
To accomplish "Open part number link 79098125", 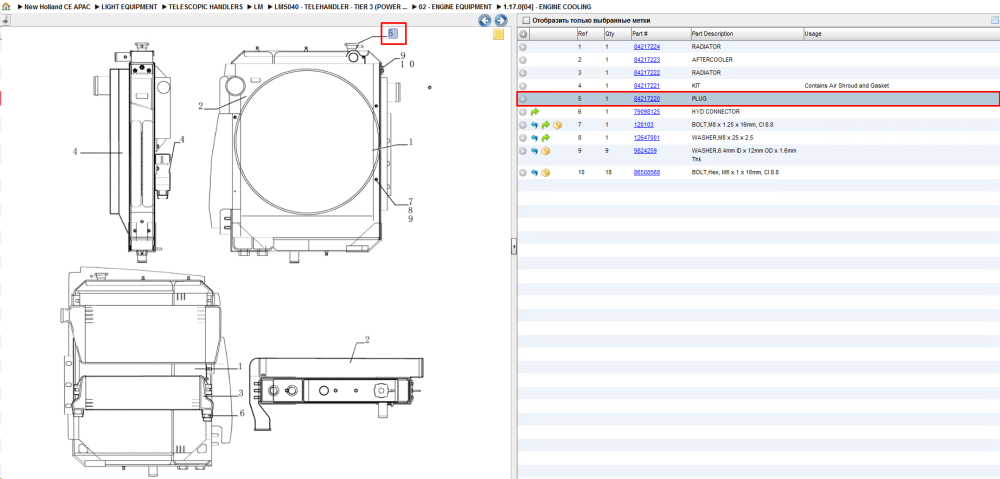I will pyautogui.click(x=646, y=112).
